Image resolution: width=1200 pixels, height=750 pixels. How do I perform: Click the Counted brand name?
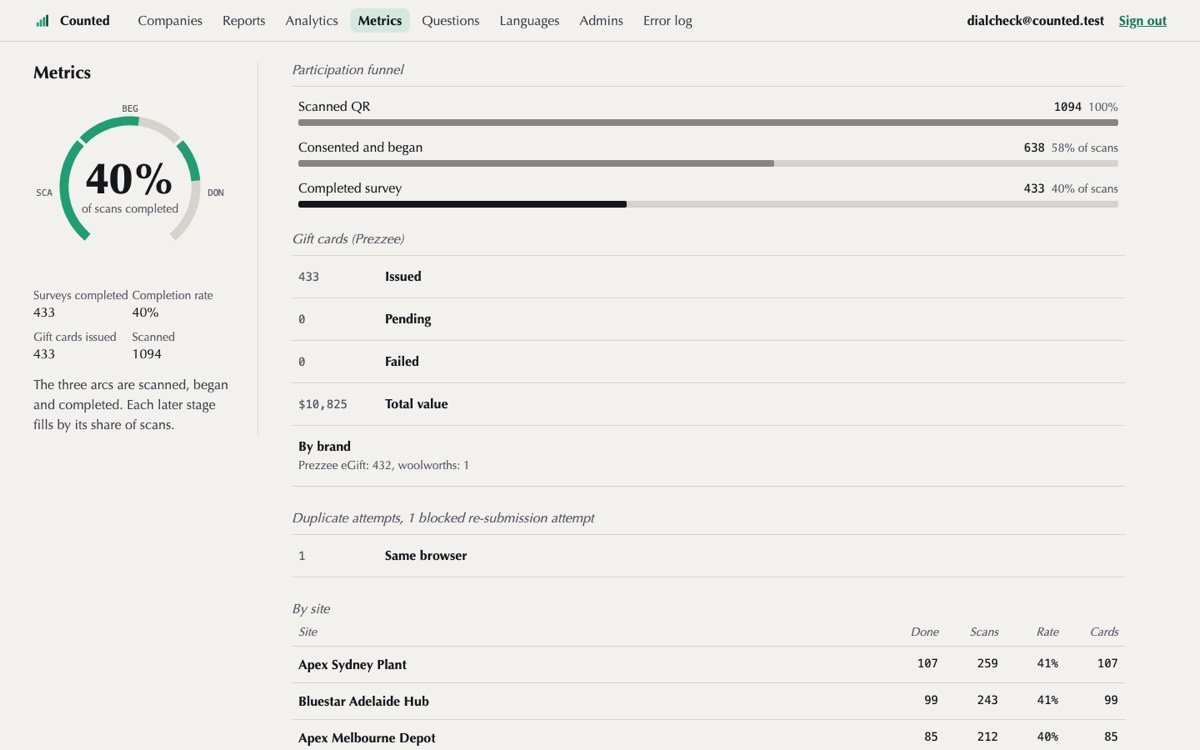click(x=85, y=20)
